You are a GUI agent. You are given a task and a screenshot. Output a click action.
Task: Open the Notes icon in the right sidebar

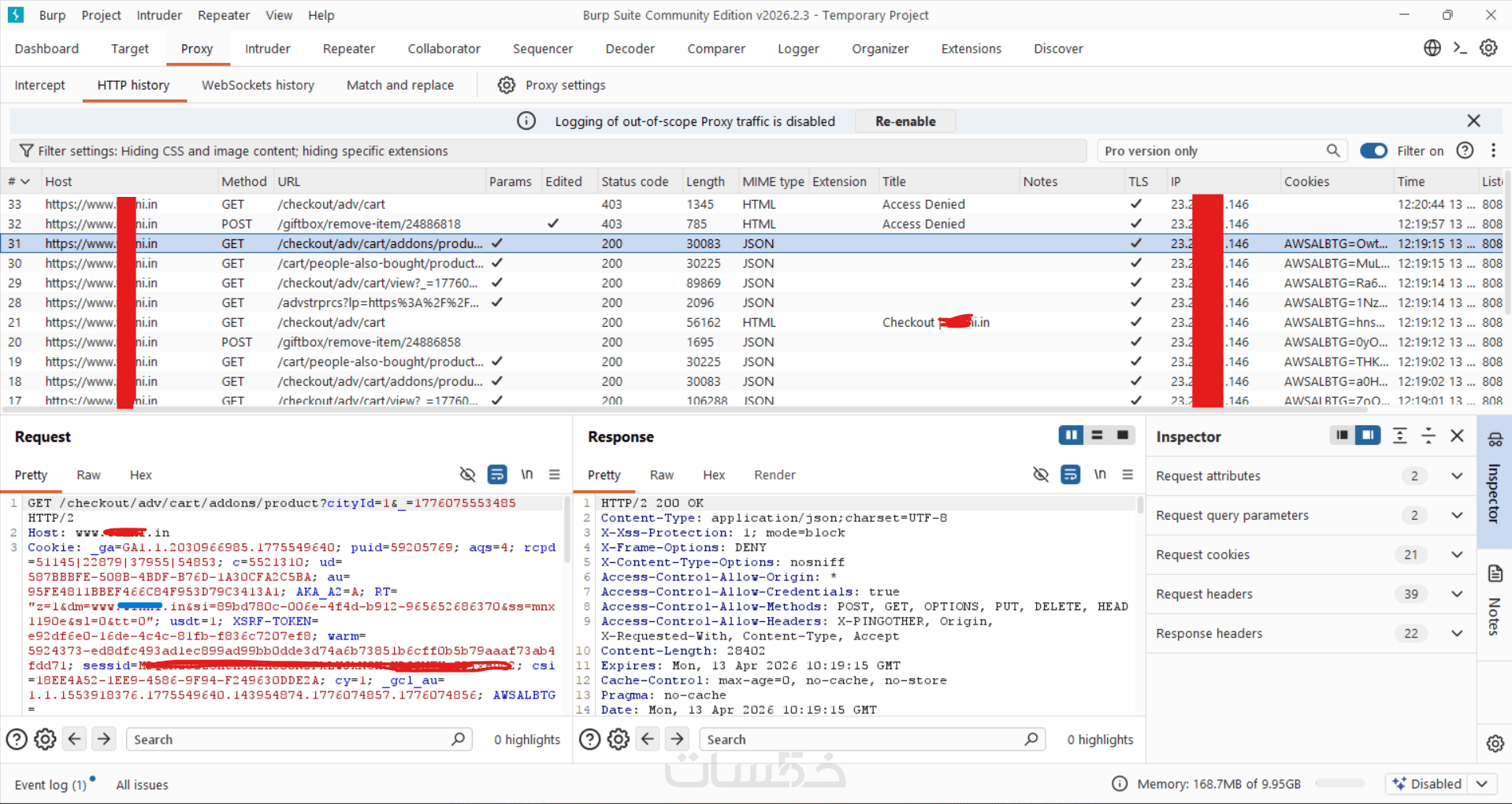(1495, 573)
